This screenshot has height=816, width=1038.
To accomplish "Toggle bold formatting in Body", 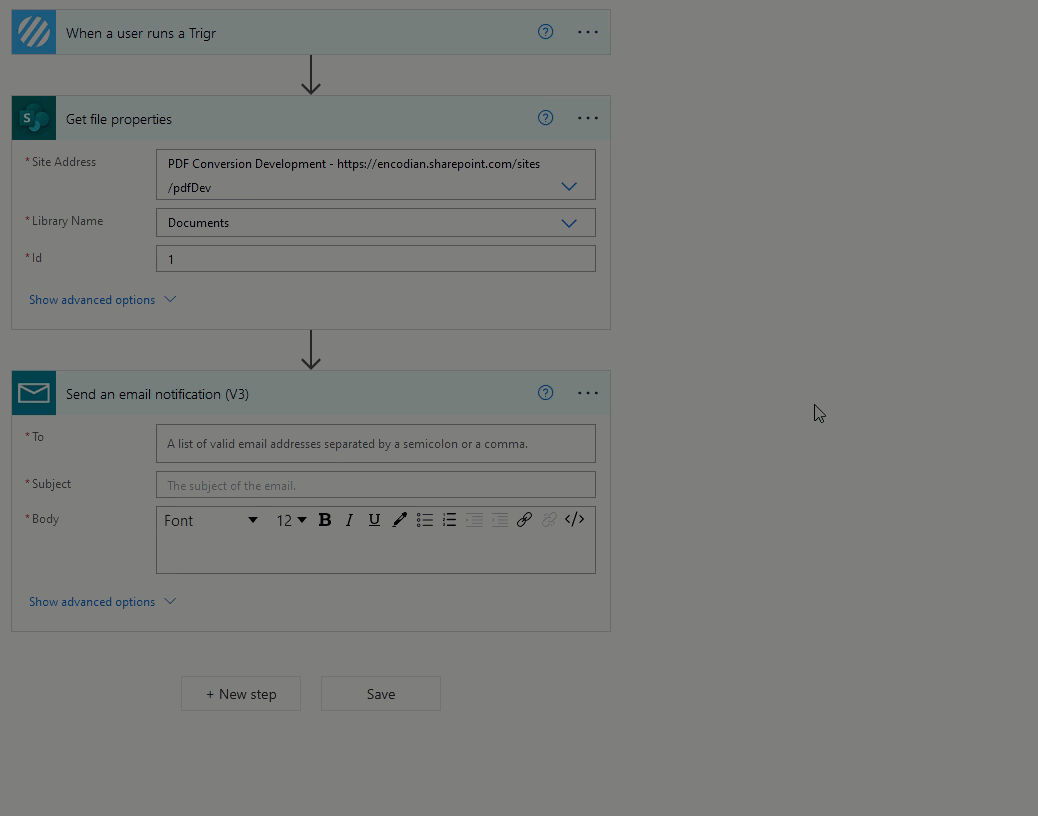I will [x=325, y=520].
